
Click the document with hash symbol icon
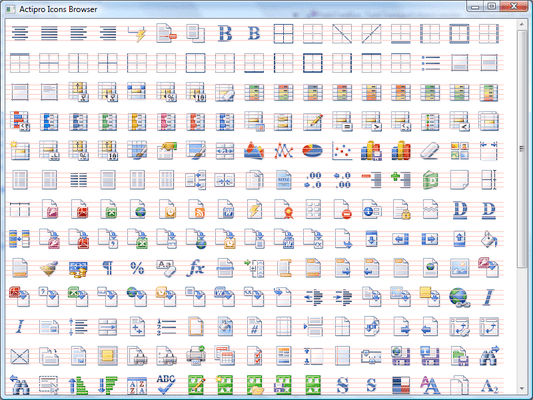click(254, 326)
